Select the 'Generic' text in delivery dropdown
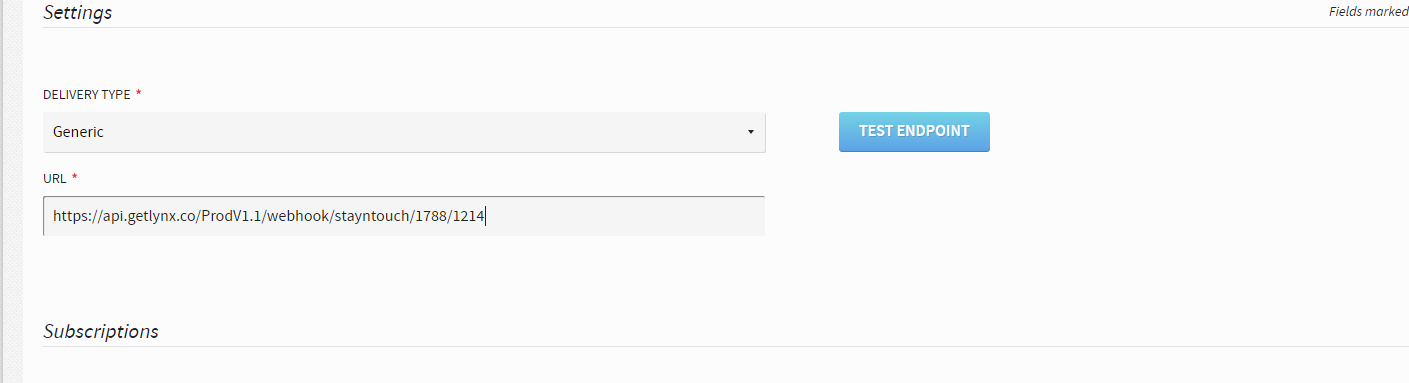The height and width of the screenshot is (383, 1409). click(78, 132)
